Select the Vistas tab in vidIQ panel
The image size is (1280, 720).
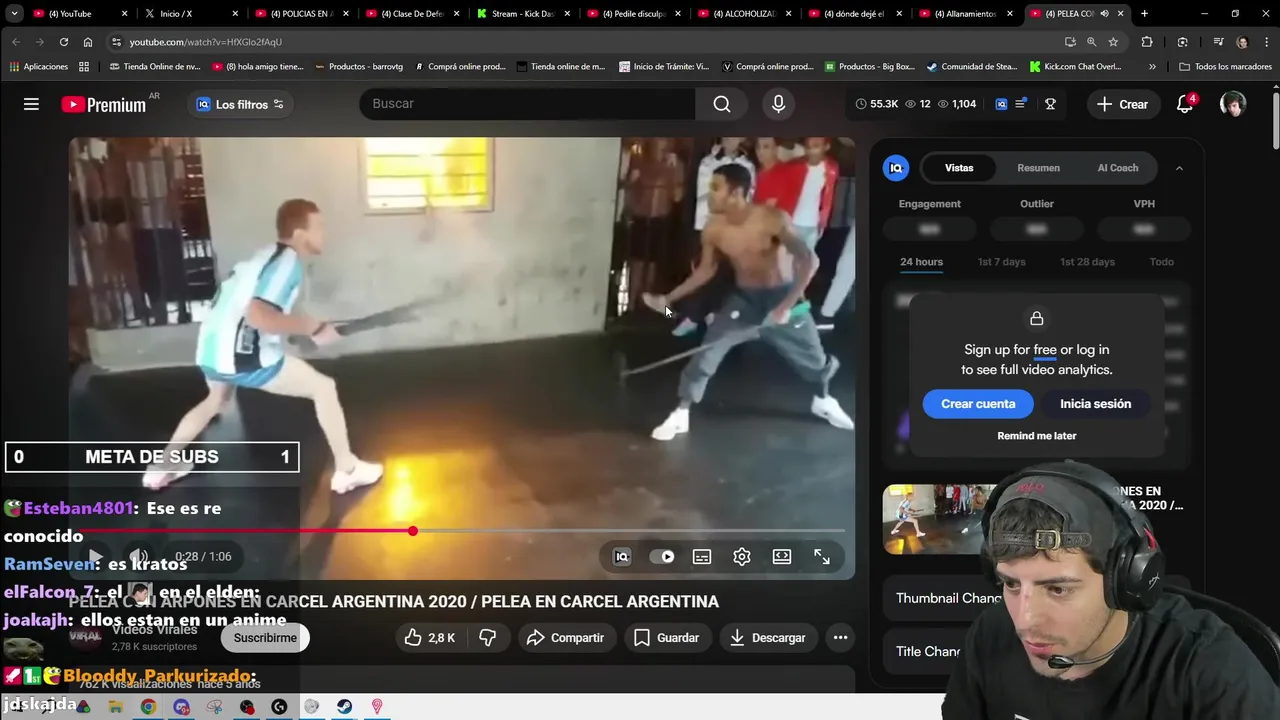coord(959,168)
